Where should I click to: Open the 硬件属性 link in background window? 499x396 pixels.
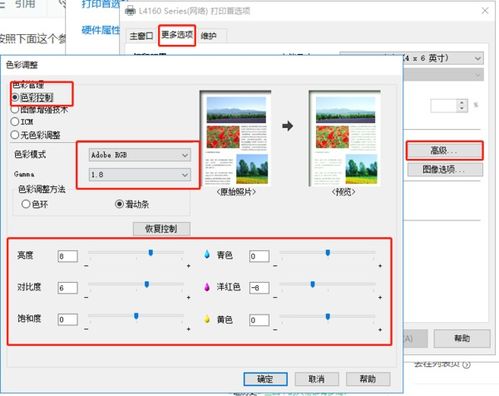pos(101,30)
